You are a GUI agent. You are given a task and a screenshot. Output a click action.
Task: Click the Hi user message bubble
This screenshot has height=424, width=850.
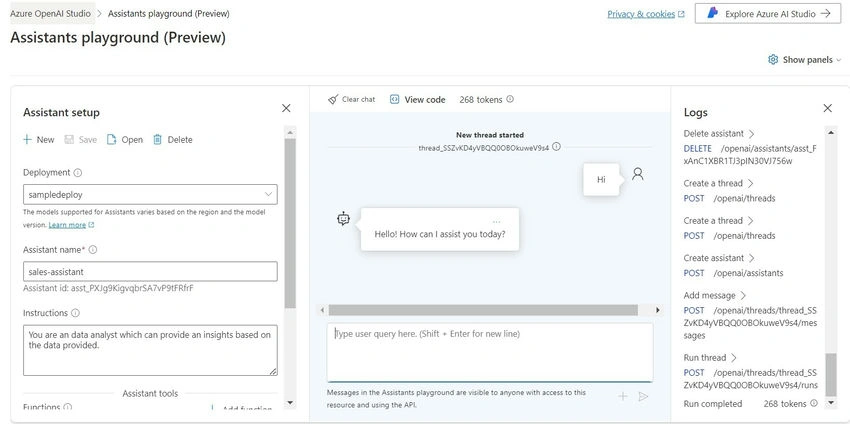[601, 179]
